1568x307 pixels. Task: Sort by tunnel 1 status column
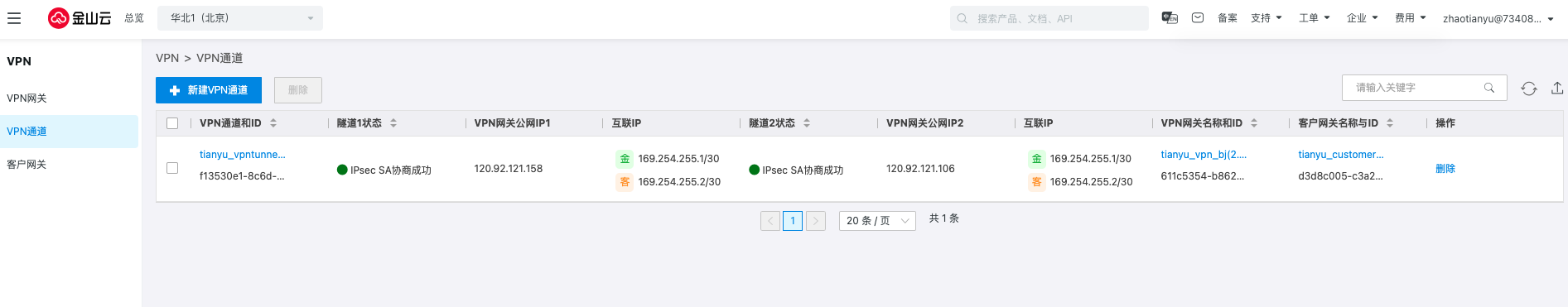[393, 123]
